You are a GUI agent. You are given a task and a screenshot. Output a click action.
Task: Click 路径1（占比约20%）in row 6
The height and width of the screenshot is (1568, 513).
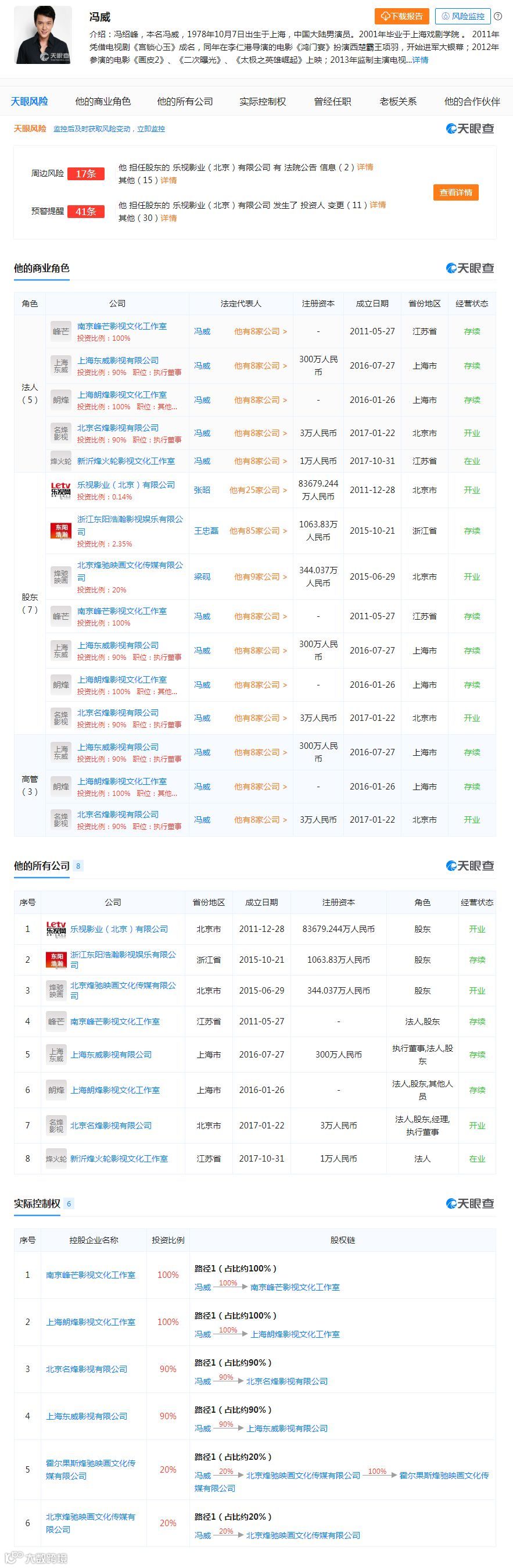[233, 1517]
